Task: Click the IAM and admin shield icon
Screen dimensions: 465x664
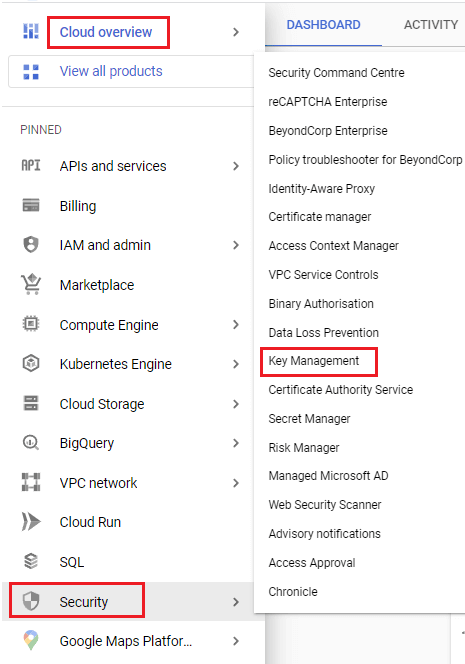Action: 31,245
